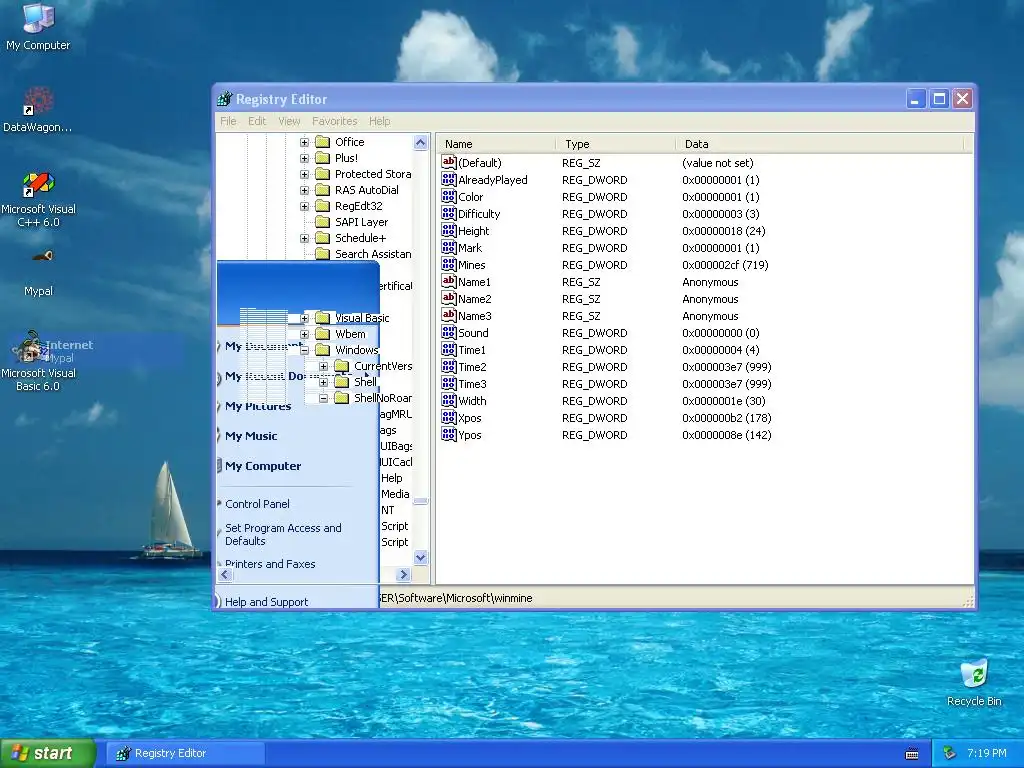Select the Mines DWORD value icon
This screenshot has width=1024, height=768.
coord(449,264)
